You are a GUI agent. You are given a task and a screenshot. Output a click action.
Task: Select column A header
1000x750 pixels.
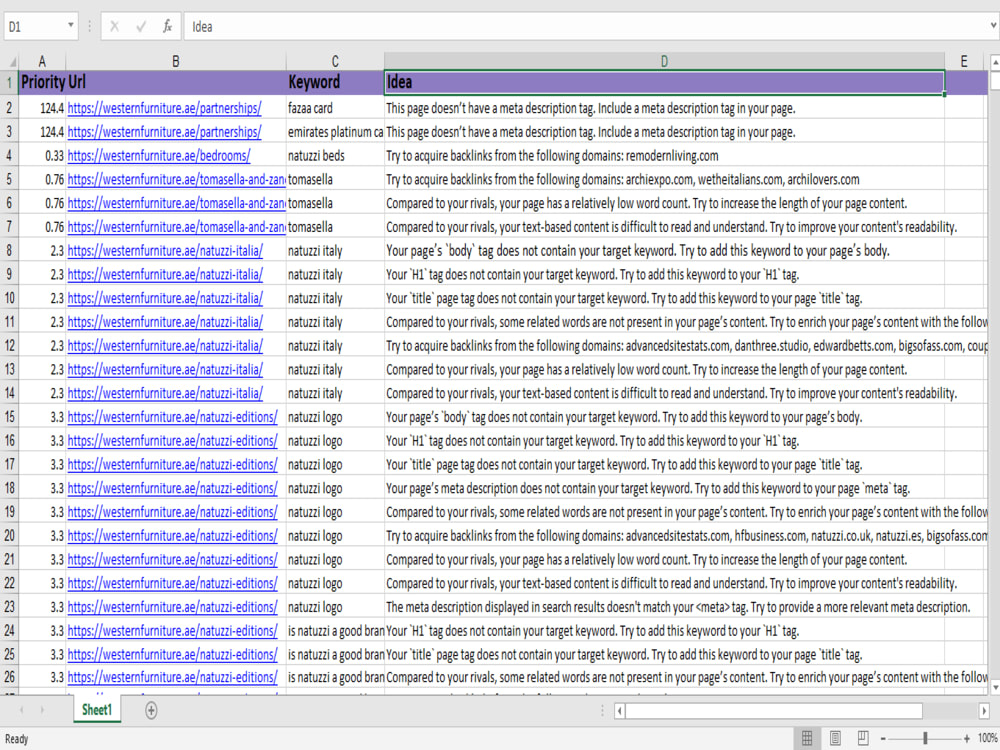42,62
